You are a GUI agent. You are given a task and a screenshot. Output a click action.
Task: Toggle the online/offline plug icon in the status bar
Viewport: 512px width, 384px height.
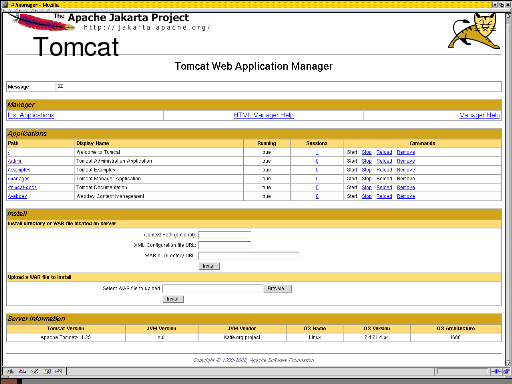pos(497,371)
